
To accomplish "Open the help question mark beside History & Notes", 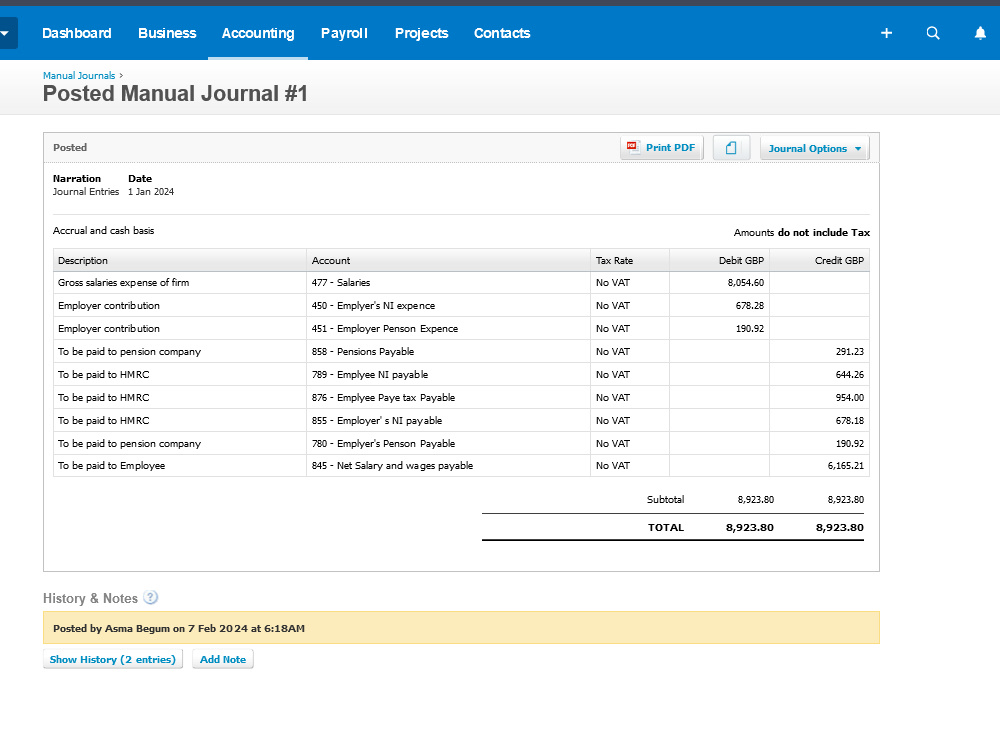I will click(151, 597).
